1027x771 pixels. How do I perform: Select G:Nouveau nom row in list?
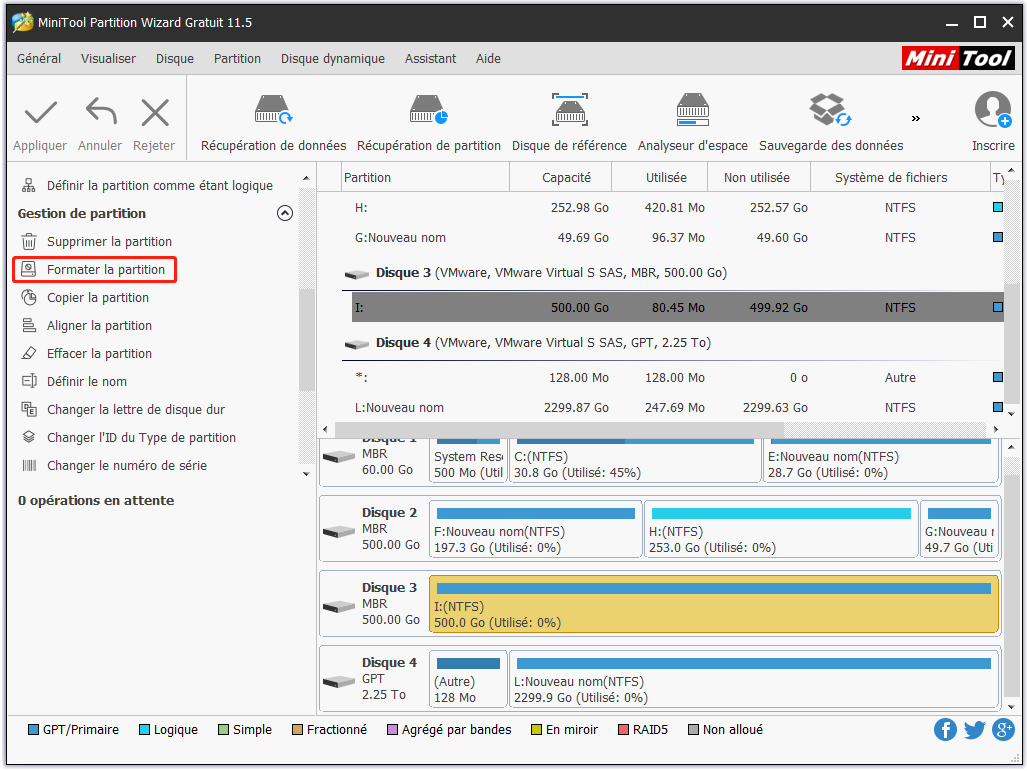(673, 238)
